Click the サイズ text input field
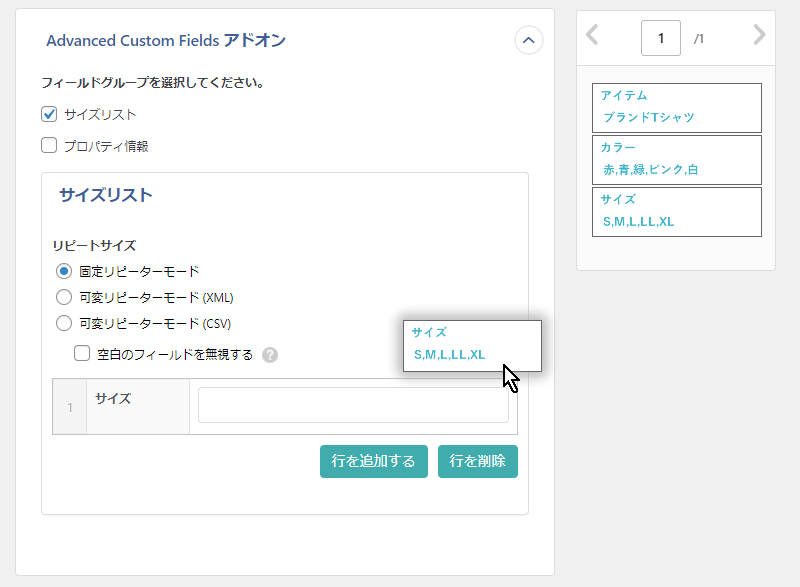The height and width of the screenshot is (587, 800). pyautogui.click(x=353, y=405)
